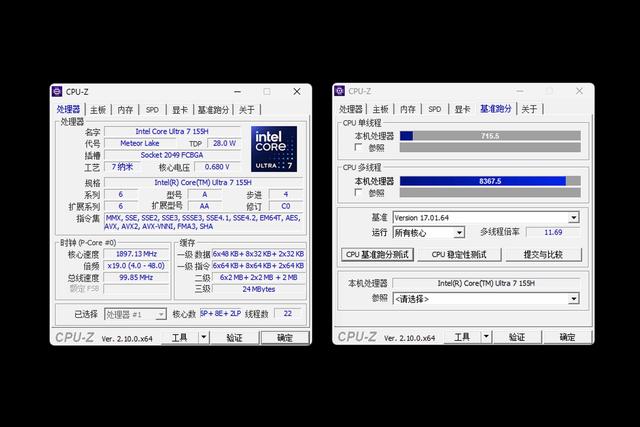Image resolution: width=640 pixels, height=427 pixels.
Task: Click CPU 基准跑分测试 button
Action: coord(377,254)
